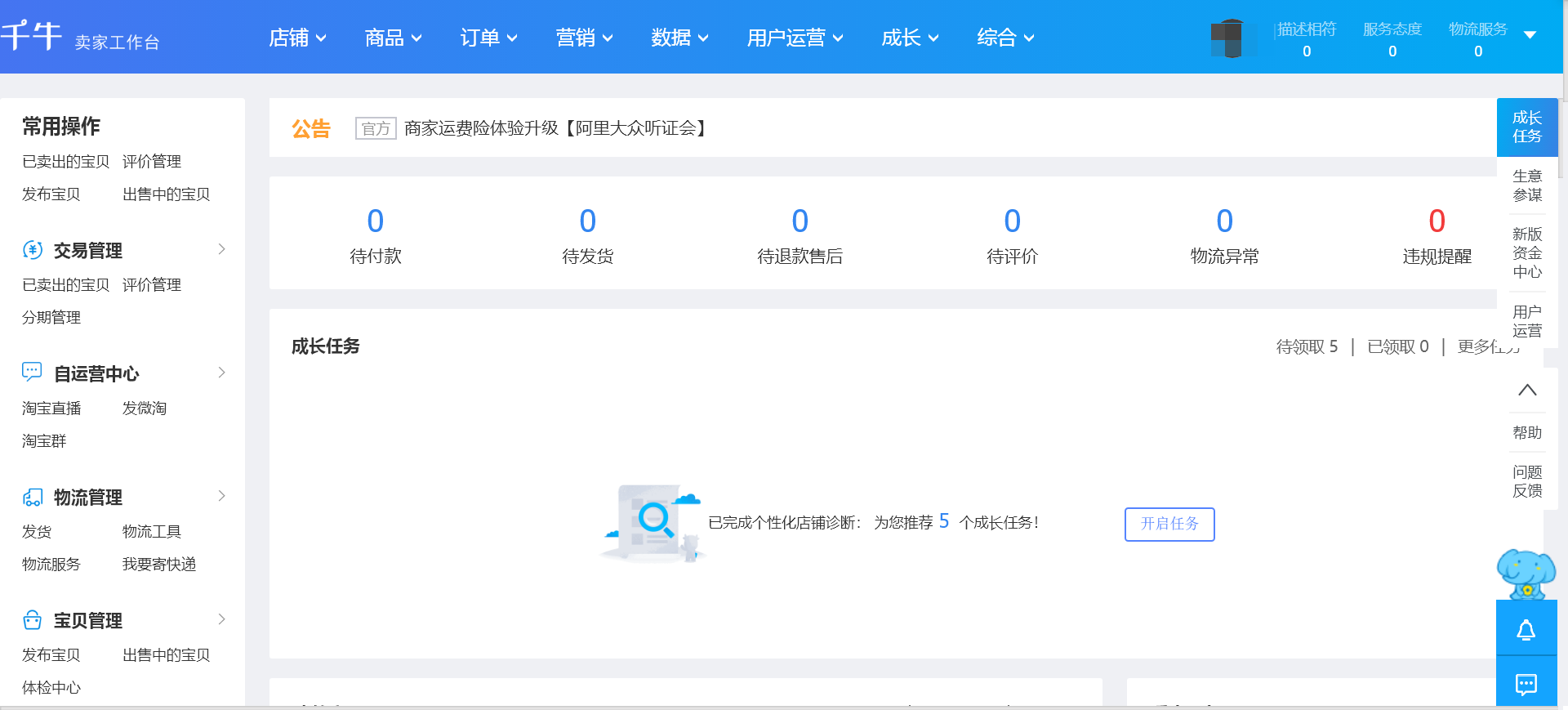Select the 成长任务 right sidebar tab
1568x710 pixels.
[x=1527, y=127]
